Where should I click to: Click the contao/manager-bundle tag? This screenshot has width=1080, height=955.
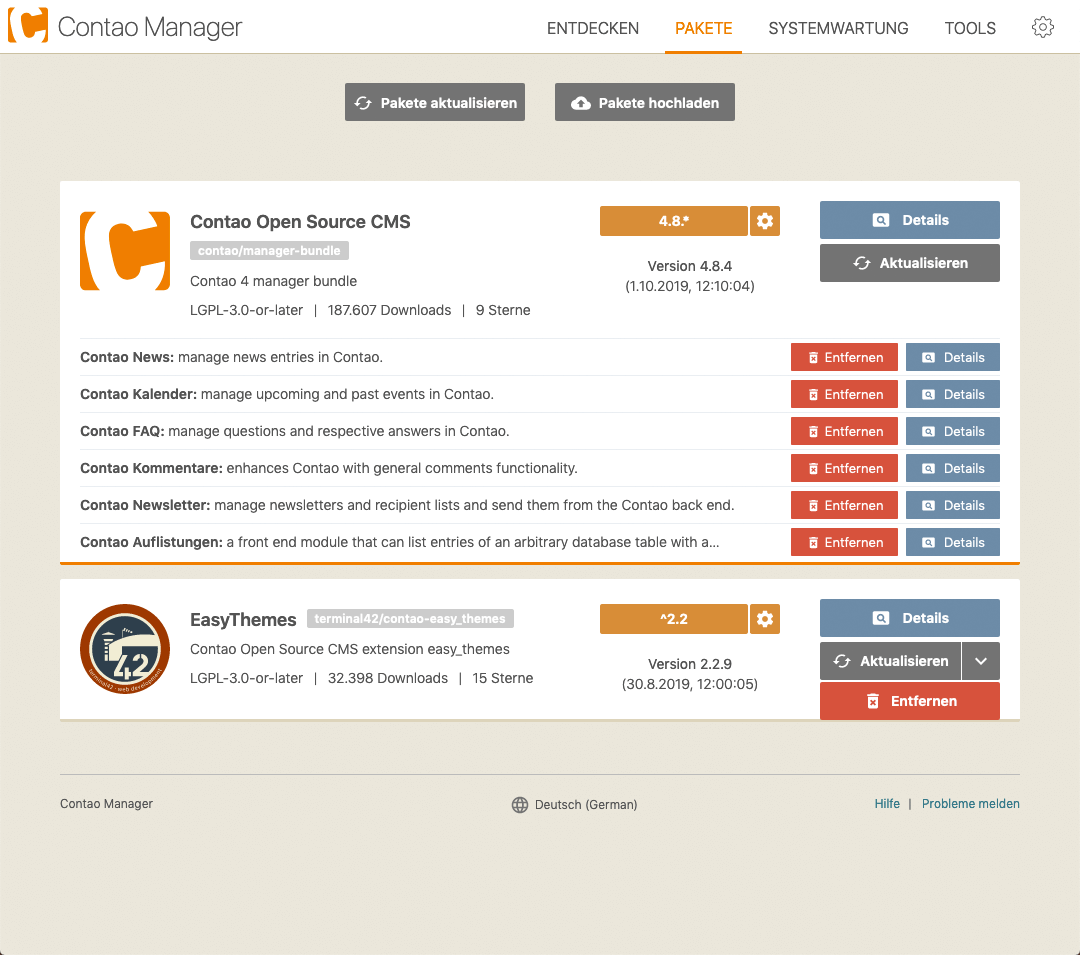(x=269, y=251)
